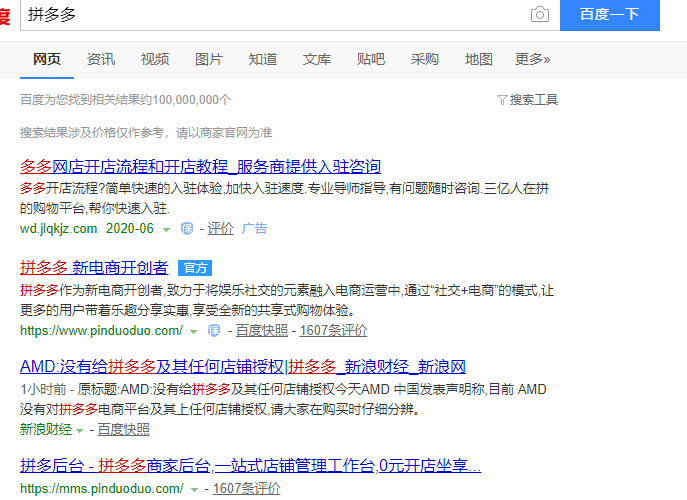The width and height of the screenshot is (687, 500).
Task: Switch to the 视频 tab
Action: coord(155,59)
